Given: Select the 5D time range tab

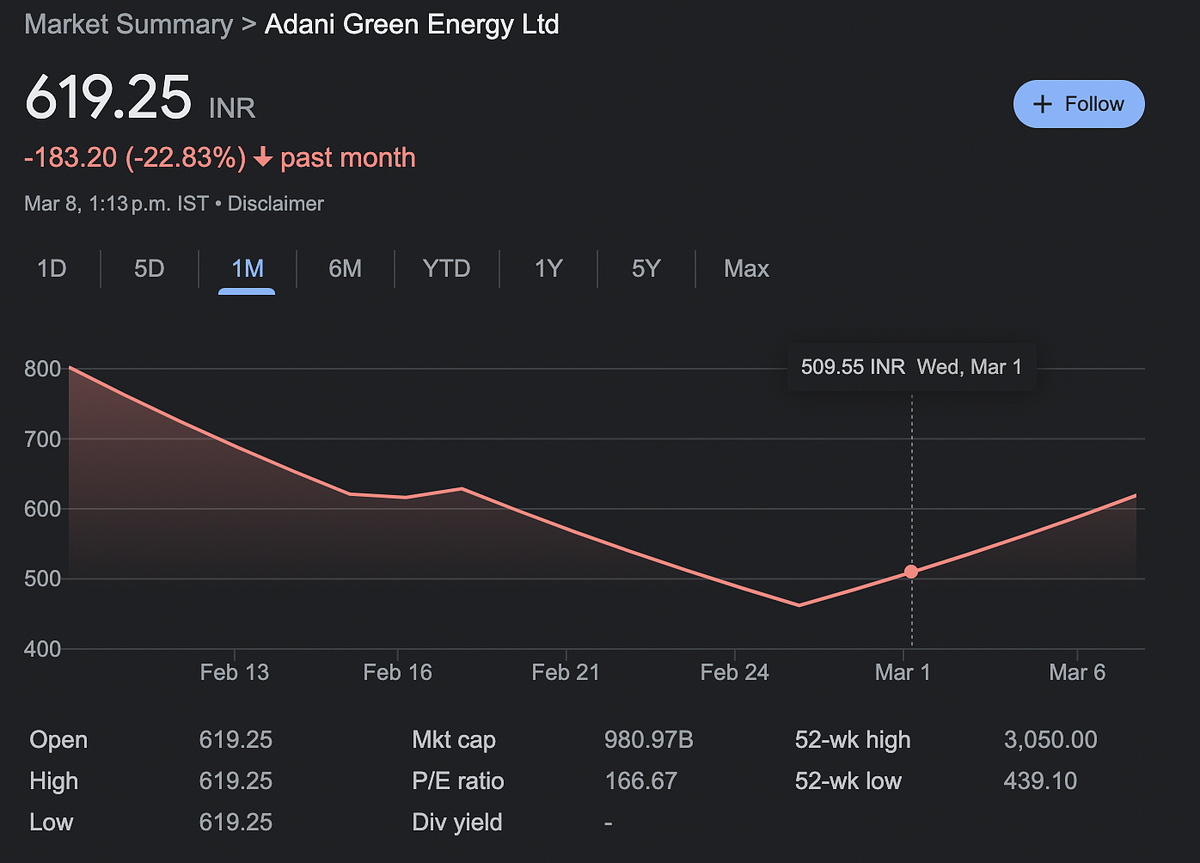Looking at the screenshot, I should (149, 269).
